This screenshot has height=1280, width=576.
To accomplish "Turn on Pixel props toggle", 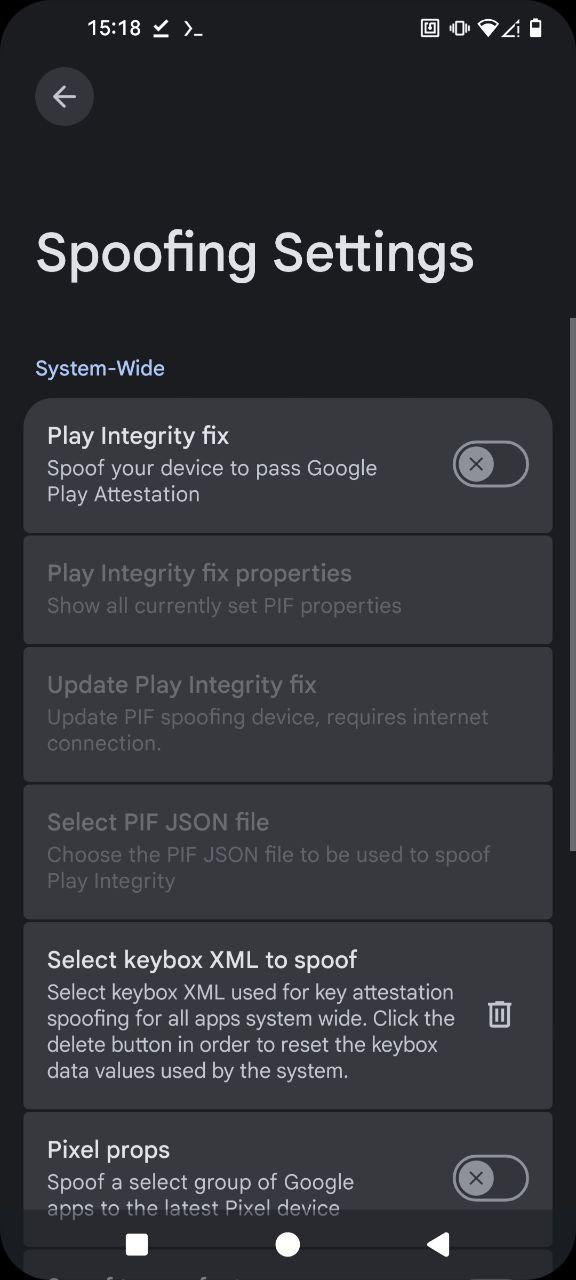I will click(x=490, y=1178).
